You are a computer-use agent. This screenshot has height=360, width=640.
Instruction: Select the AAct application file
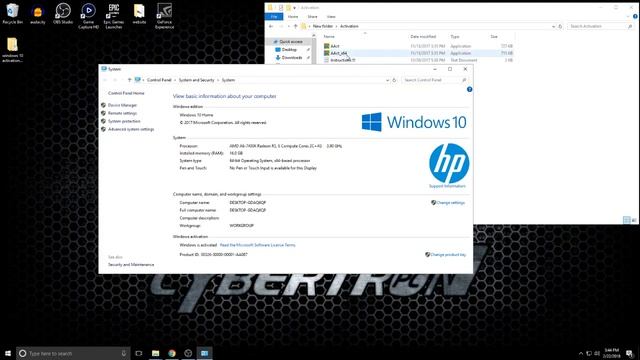pyautogui.click(x=335, y=46)
